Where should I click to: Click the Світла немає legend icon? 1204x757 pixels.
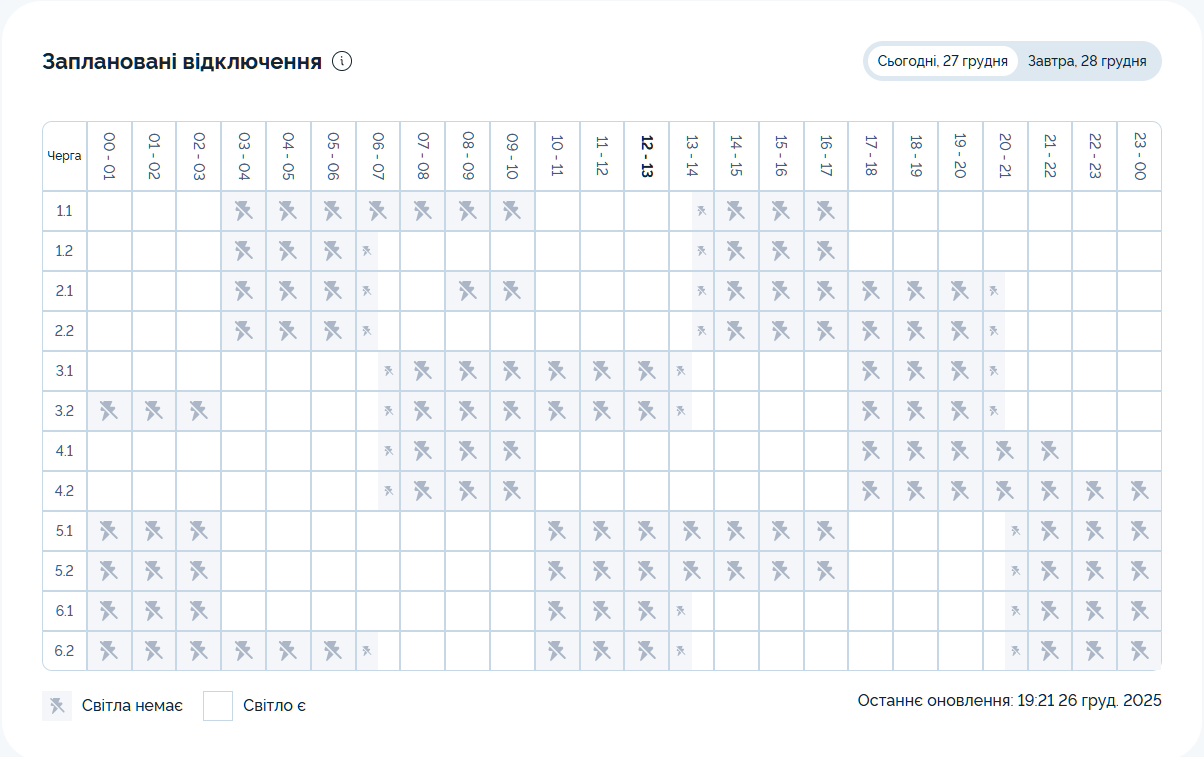point(57,706)
